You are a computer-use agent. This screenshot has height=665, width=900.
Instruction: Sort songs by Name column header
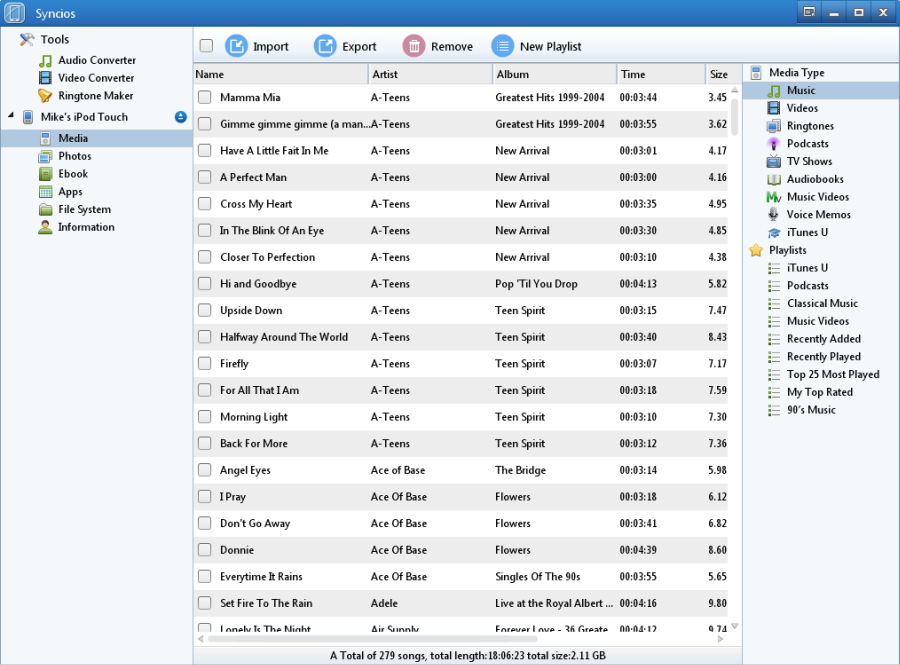click(x=281, y=74)
